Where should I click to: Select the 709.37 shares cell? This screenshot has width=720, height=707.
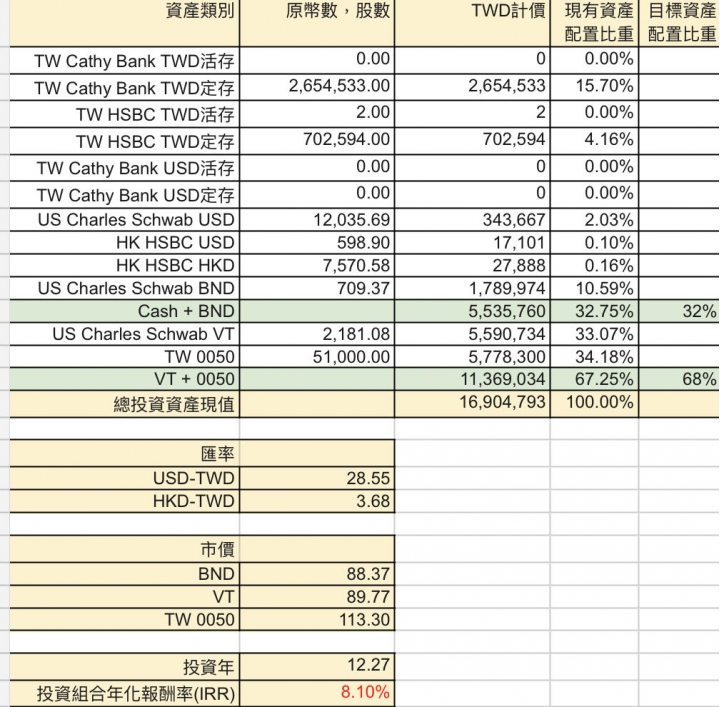click(x=317, y=288)
